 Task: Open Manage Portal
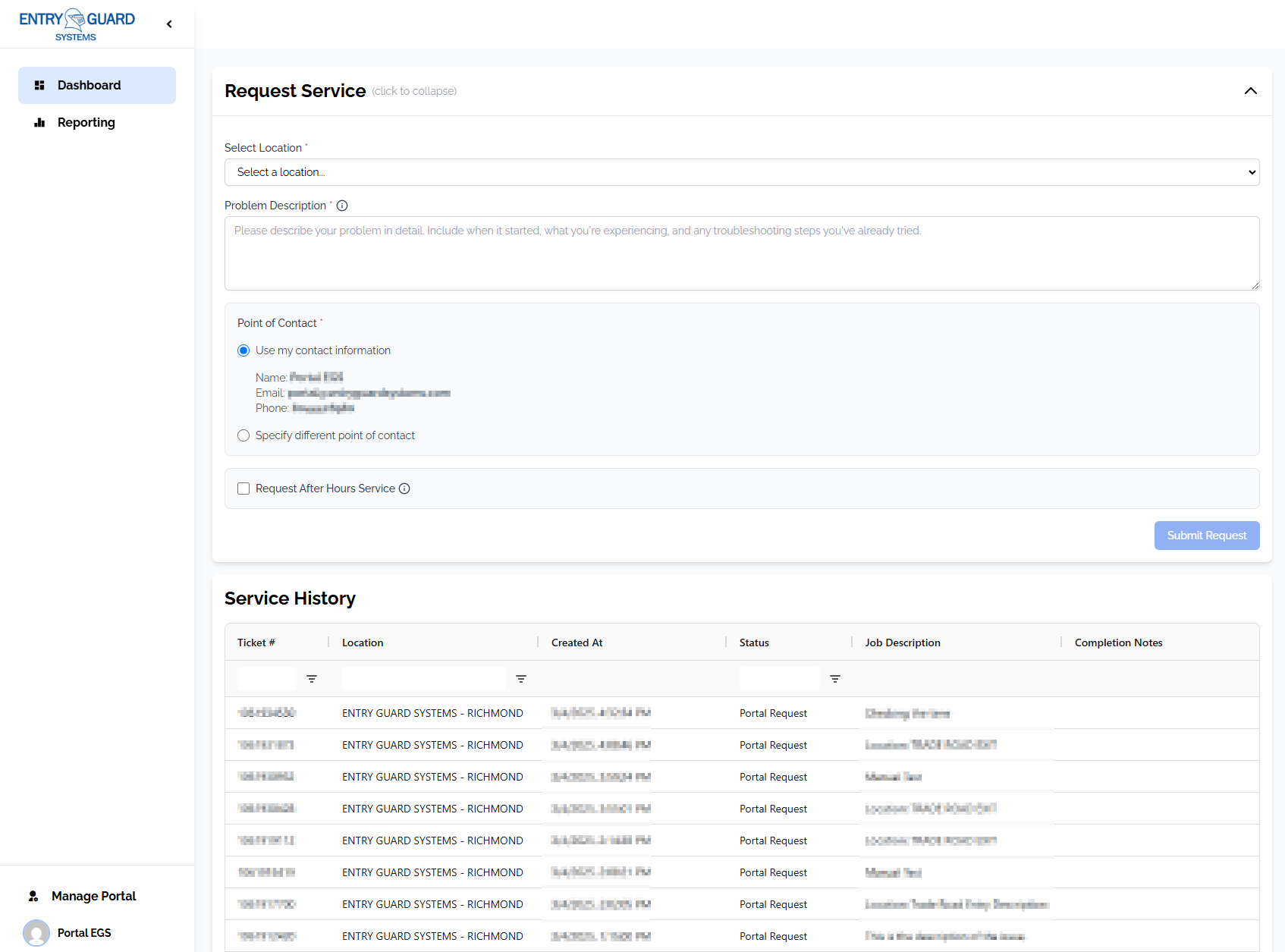[93, 896]
